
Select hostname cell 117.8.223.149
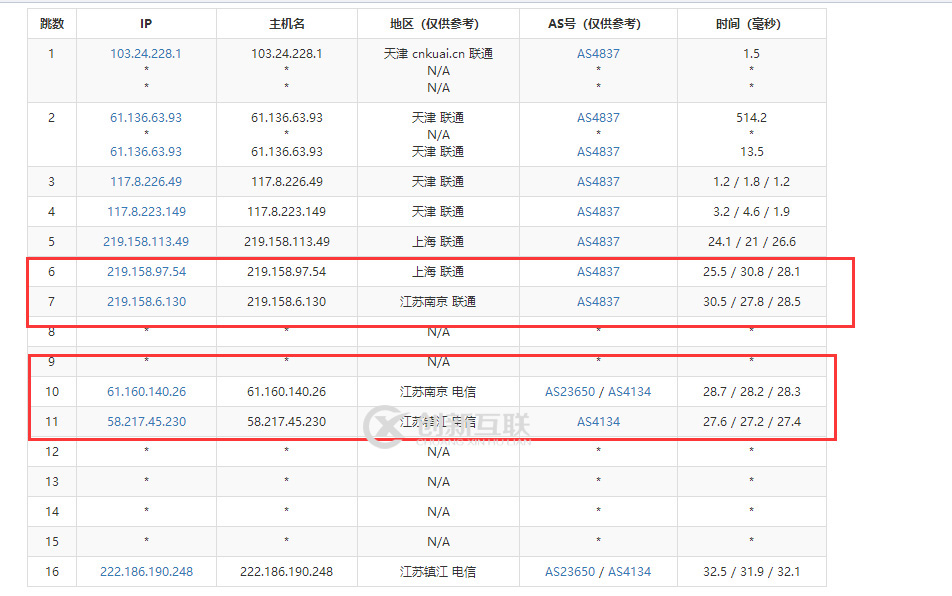click(287, 211)
